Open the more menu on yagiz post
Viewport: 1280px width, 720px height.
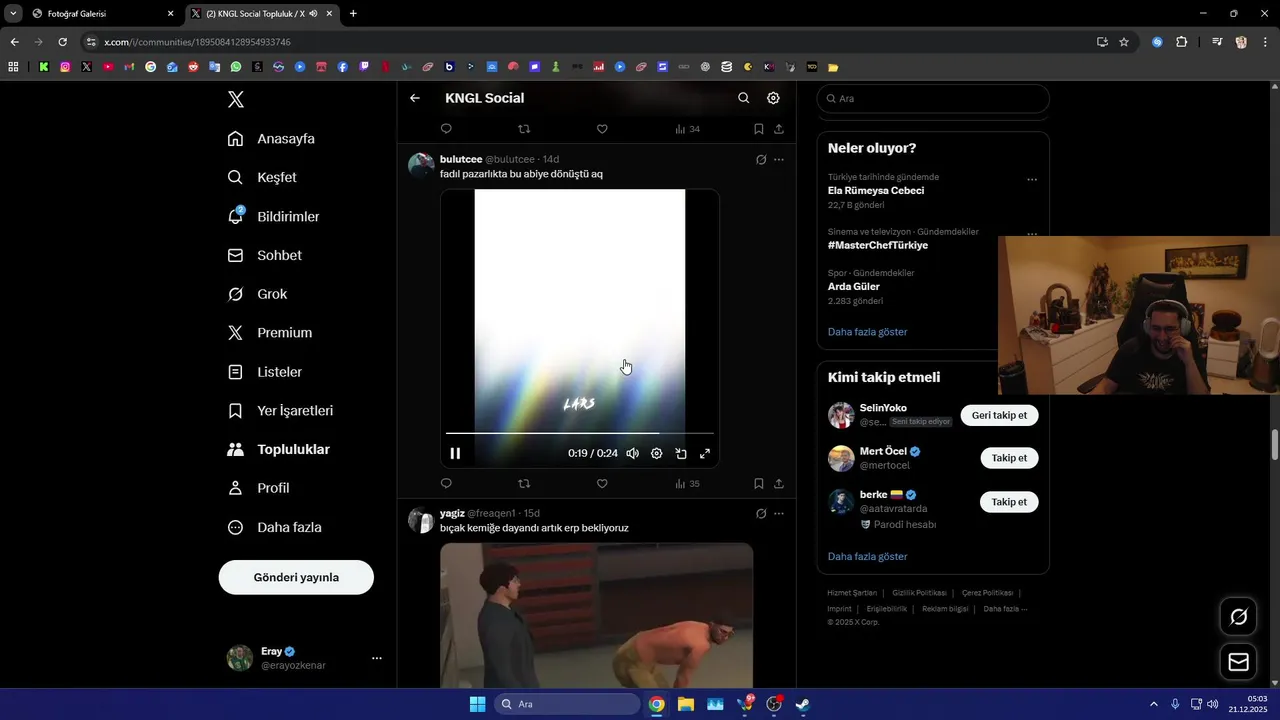tap(779, 513)
